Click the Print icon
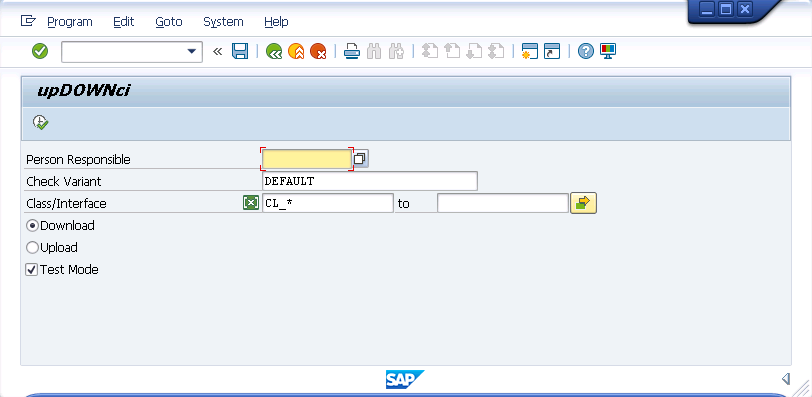The height and width of the screenshot is (397, 812). tap(352, 51)
